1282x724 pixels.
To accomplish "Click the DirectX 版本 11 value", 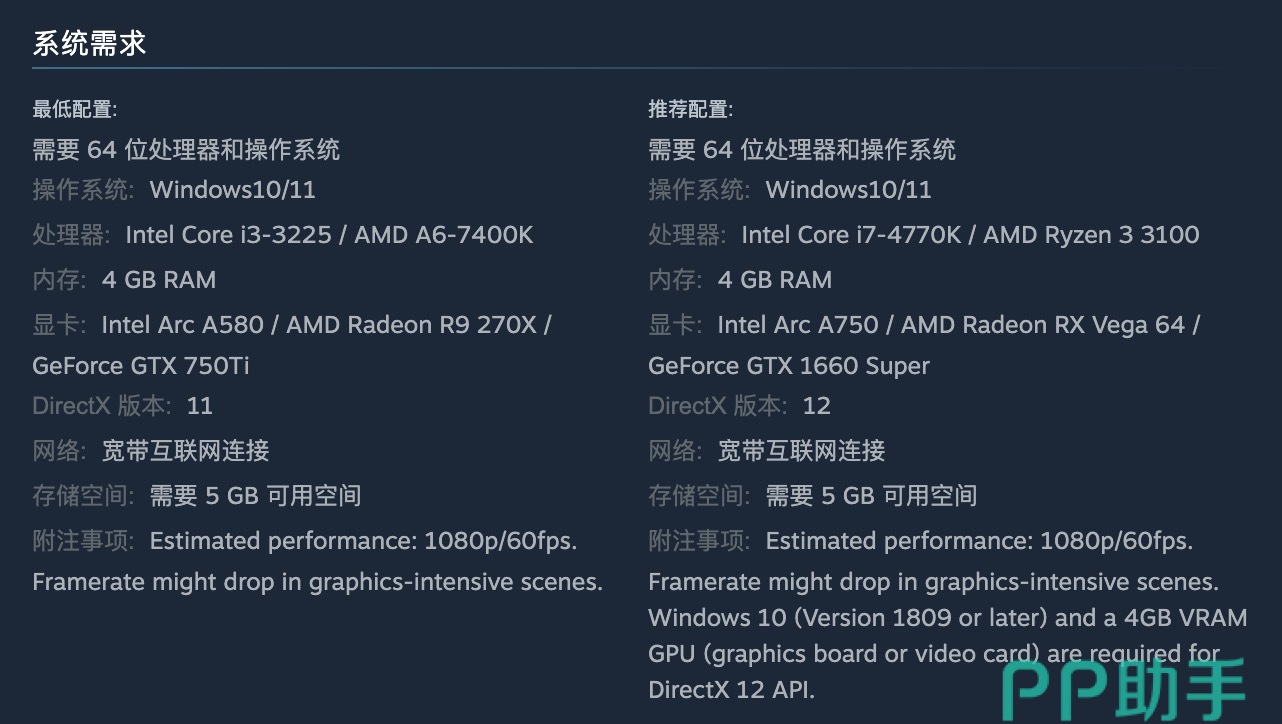I will pos(200,406).
